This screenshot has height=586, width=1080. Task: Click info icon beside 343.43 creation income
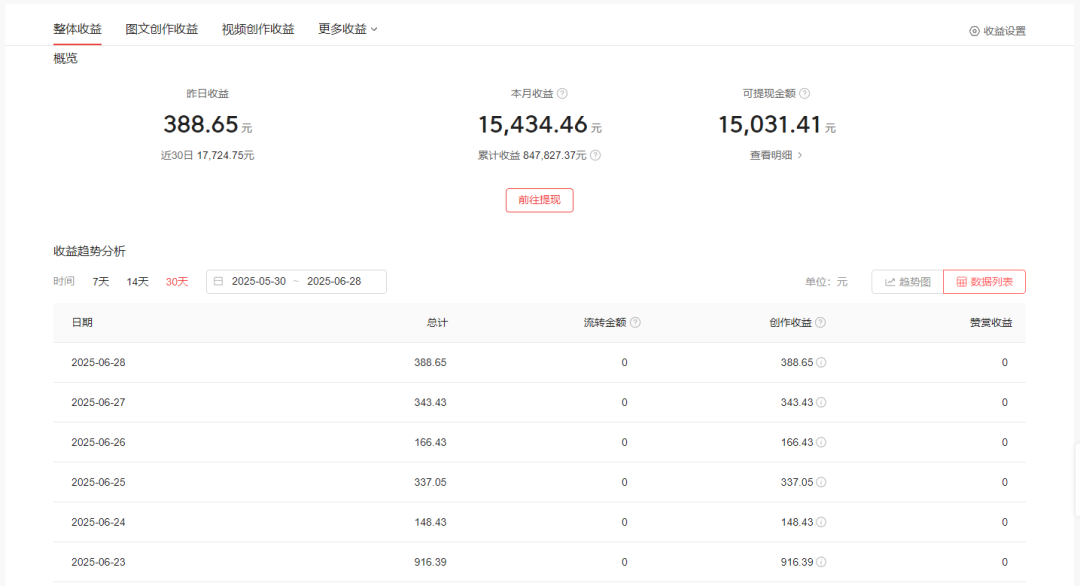tap(821, 402)
